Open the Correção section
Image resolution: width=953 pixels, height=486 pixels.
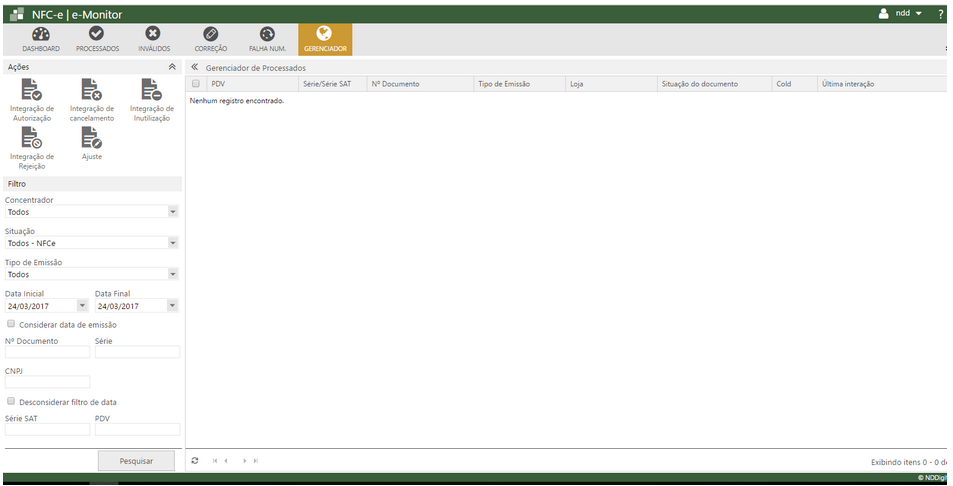coord(210,39)
